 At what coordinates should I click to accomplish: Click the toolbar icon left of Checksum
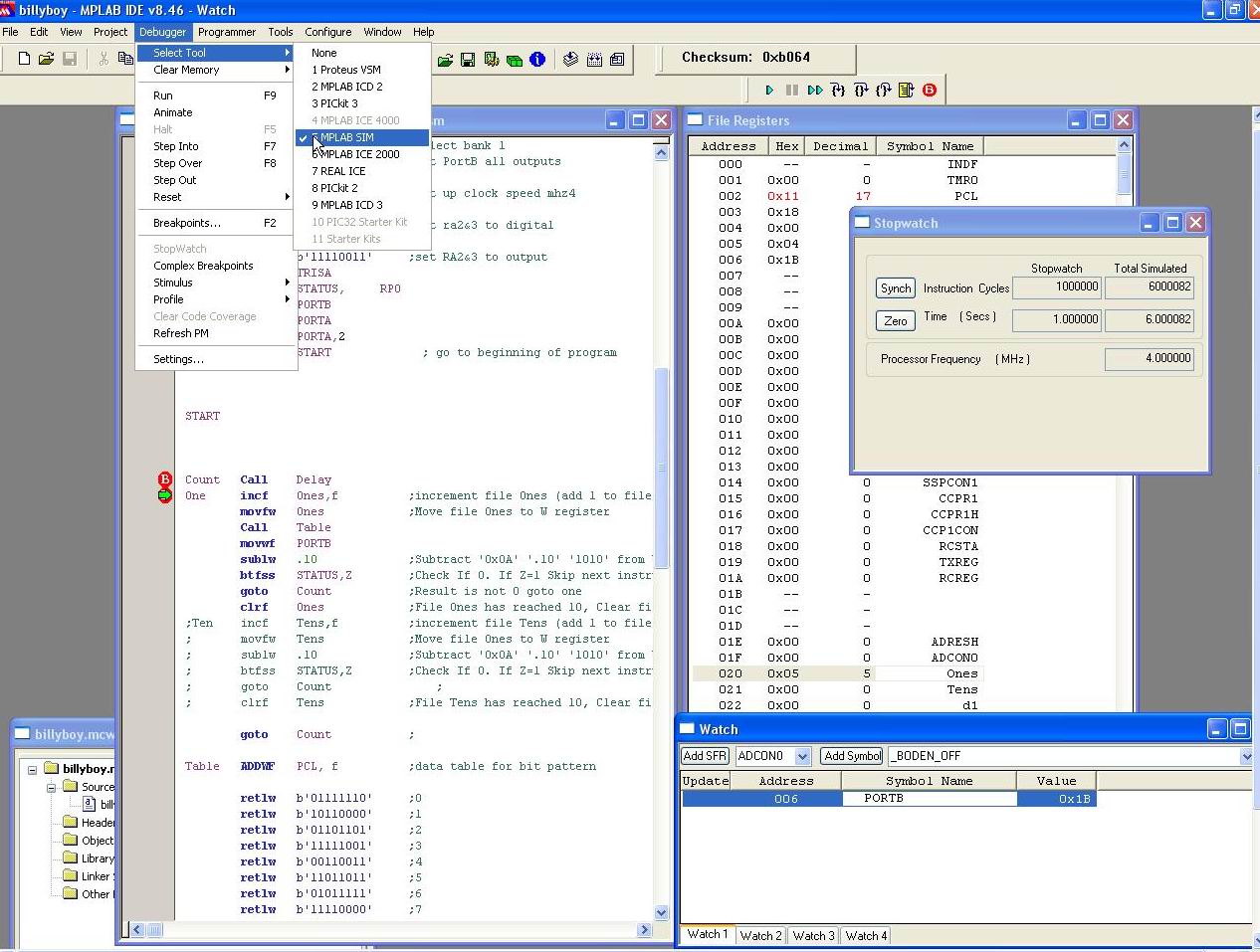(617, 60)
